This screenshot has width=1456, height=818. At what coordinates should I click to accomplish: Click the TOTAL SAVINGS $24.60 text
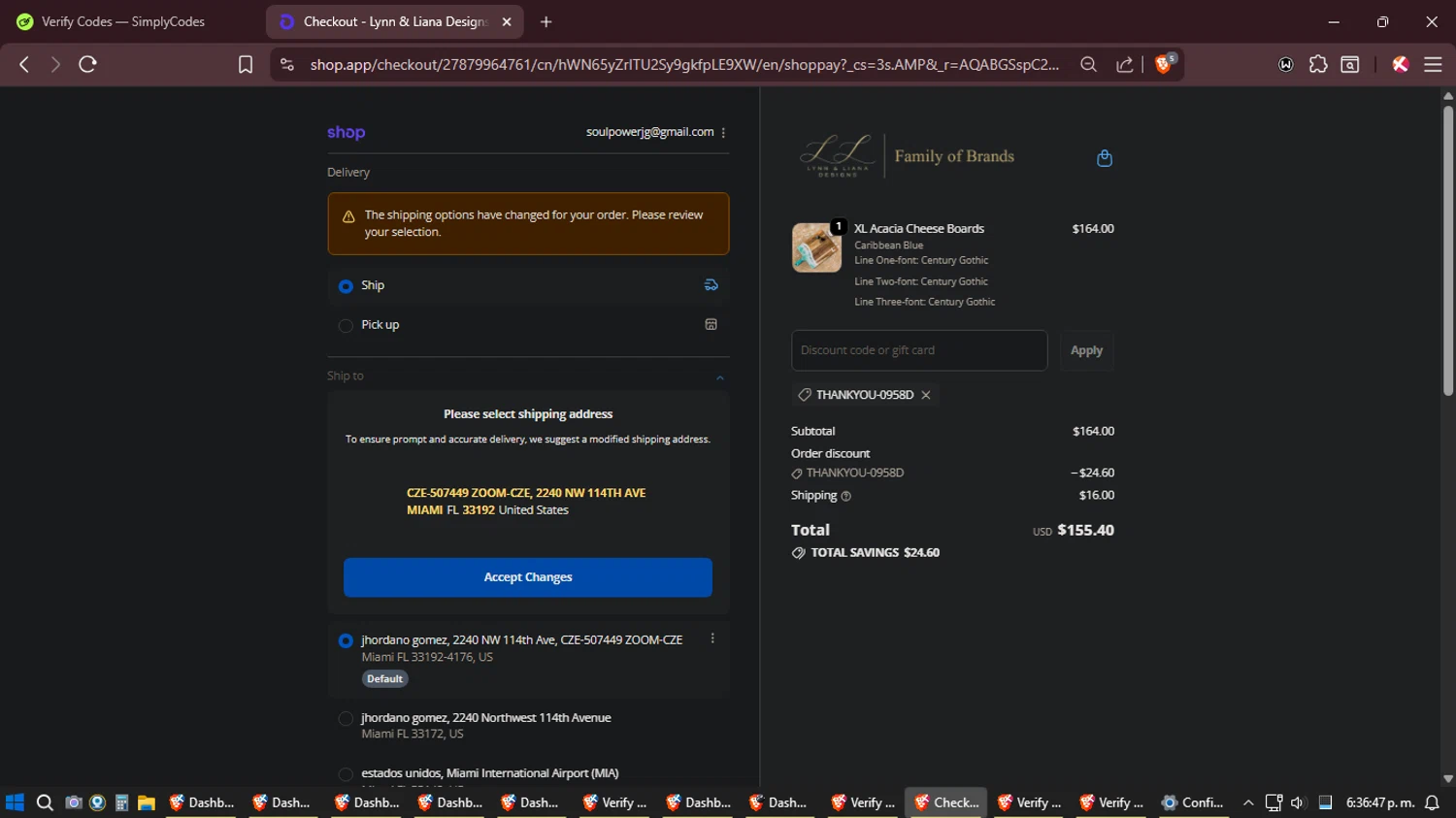pos(875,552)
